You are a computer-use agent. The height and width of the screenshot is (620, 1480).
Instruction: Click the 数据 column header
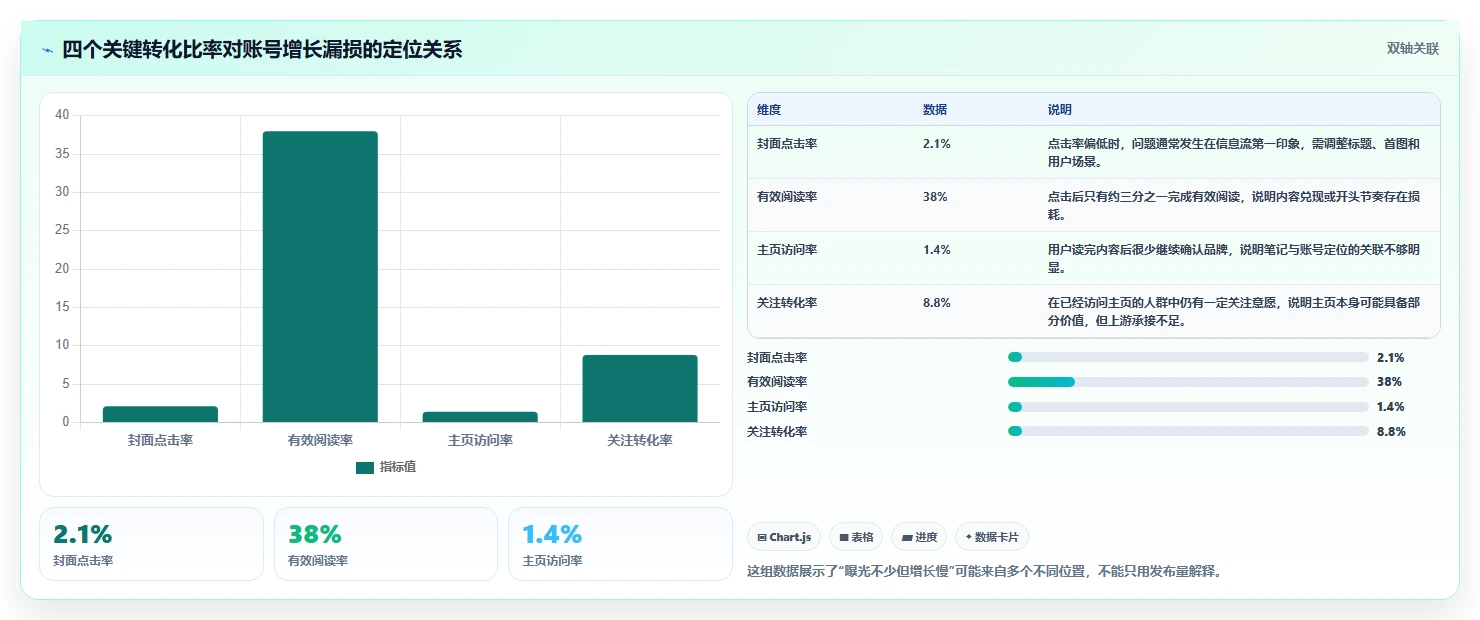pyautogui.click(x=935, y=110)
